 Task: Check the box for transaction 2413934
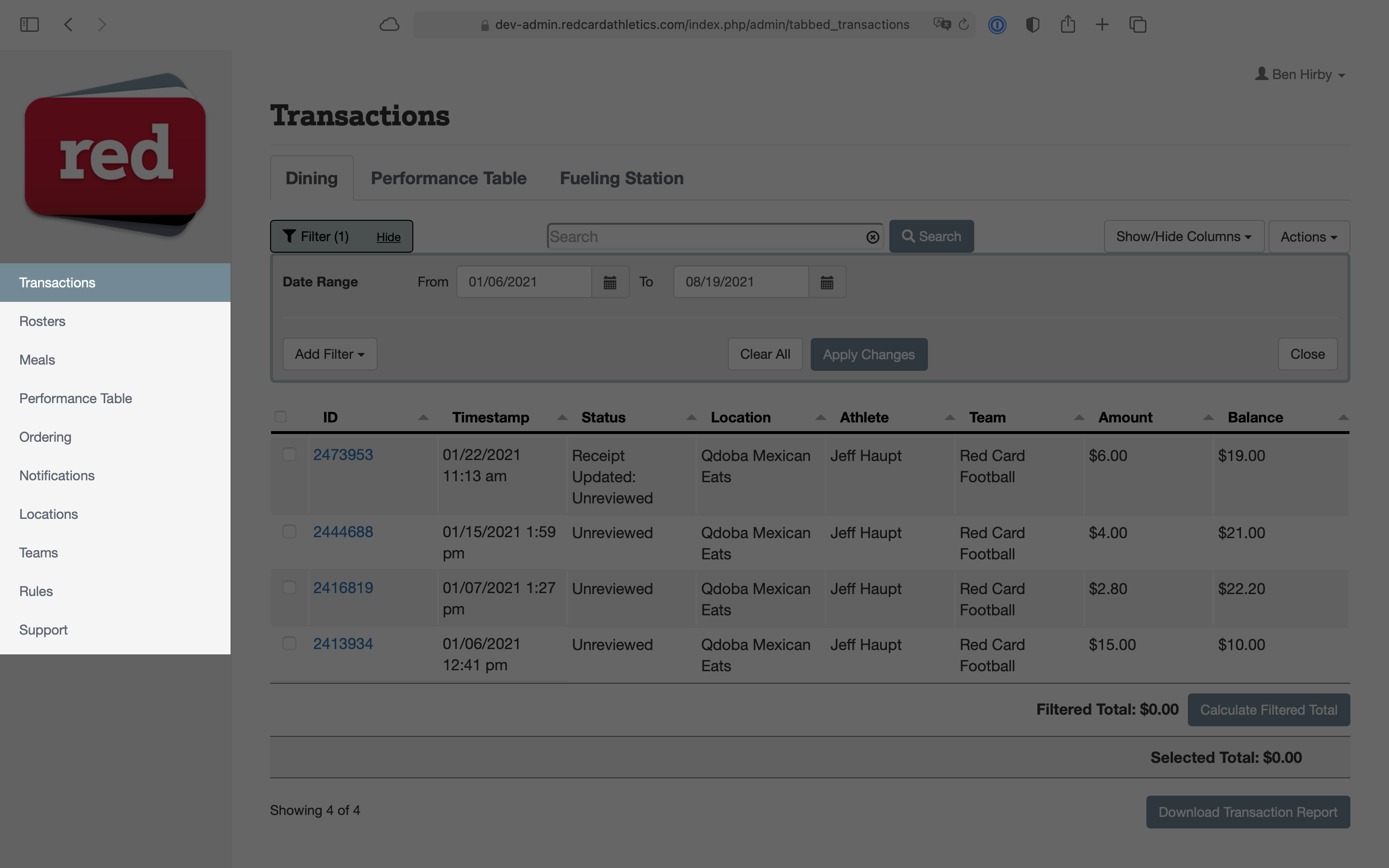click(289, 643)
